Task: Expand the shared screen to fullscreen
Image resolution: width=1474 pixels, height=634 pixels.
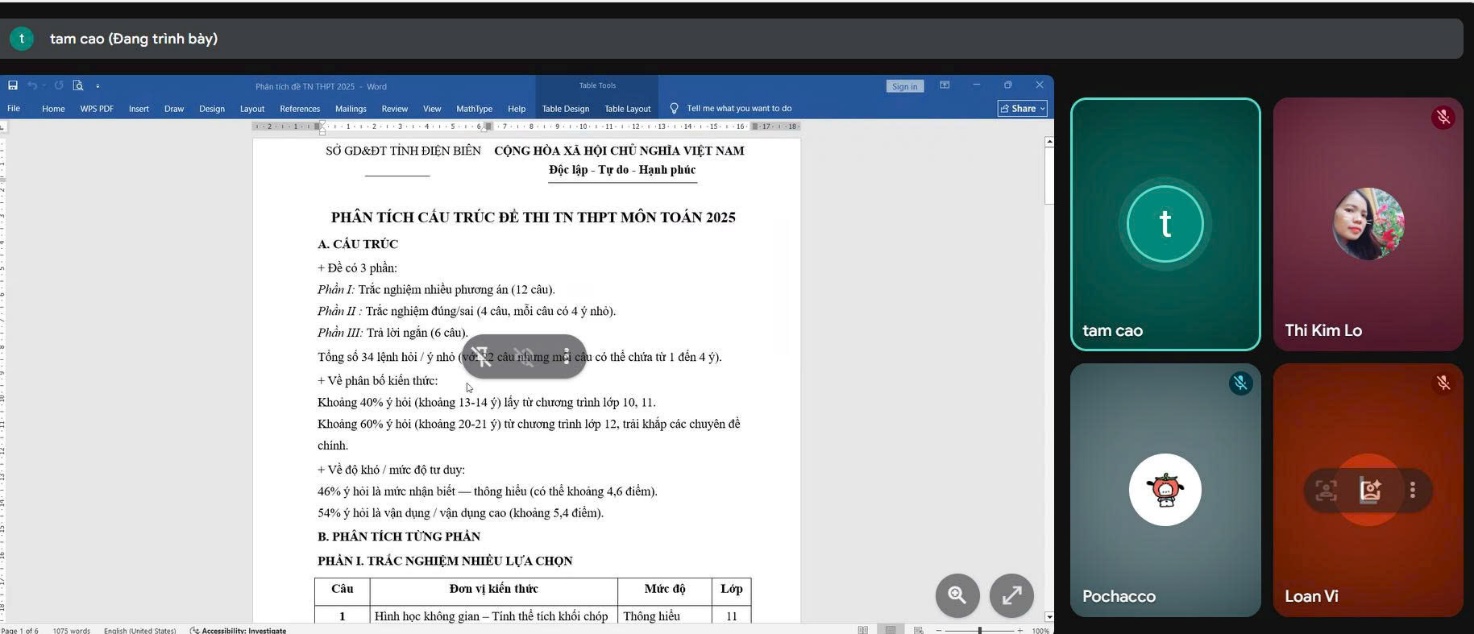Action: [x=1011, y=595]
